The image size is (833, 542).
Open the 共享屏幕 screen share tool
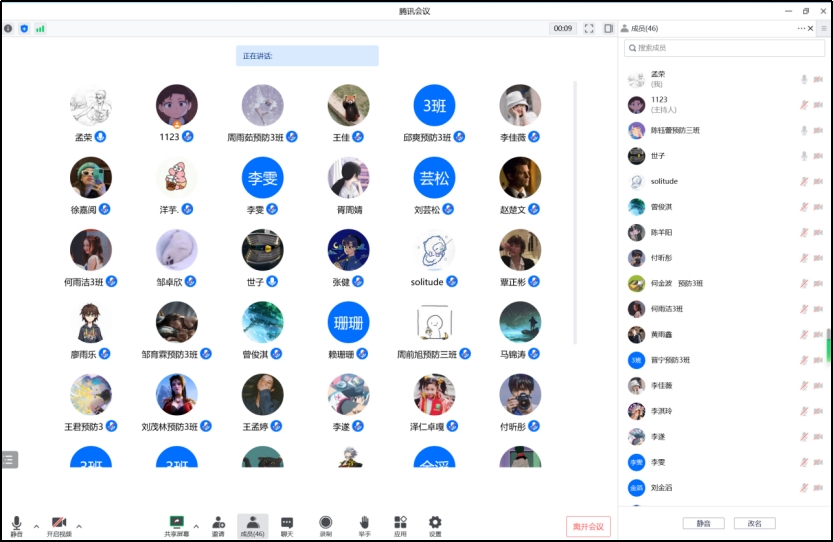pos(176,524)
